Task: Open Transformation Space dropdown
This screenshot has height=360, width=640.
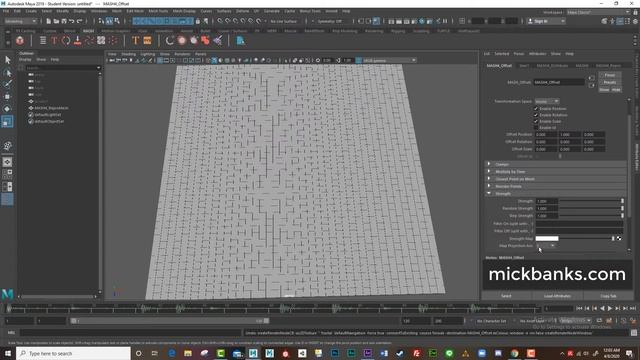Action: (547, 101)
